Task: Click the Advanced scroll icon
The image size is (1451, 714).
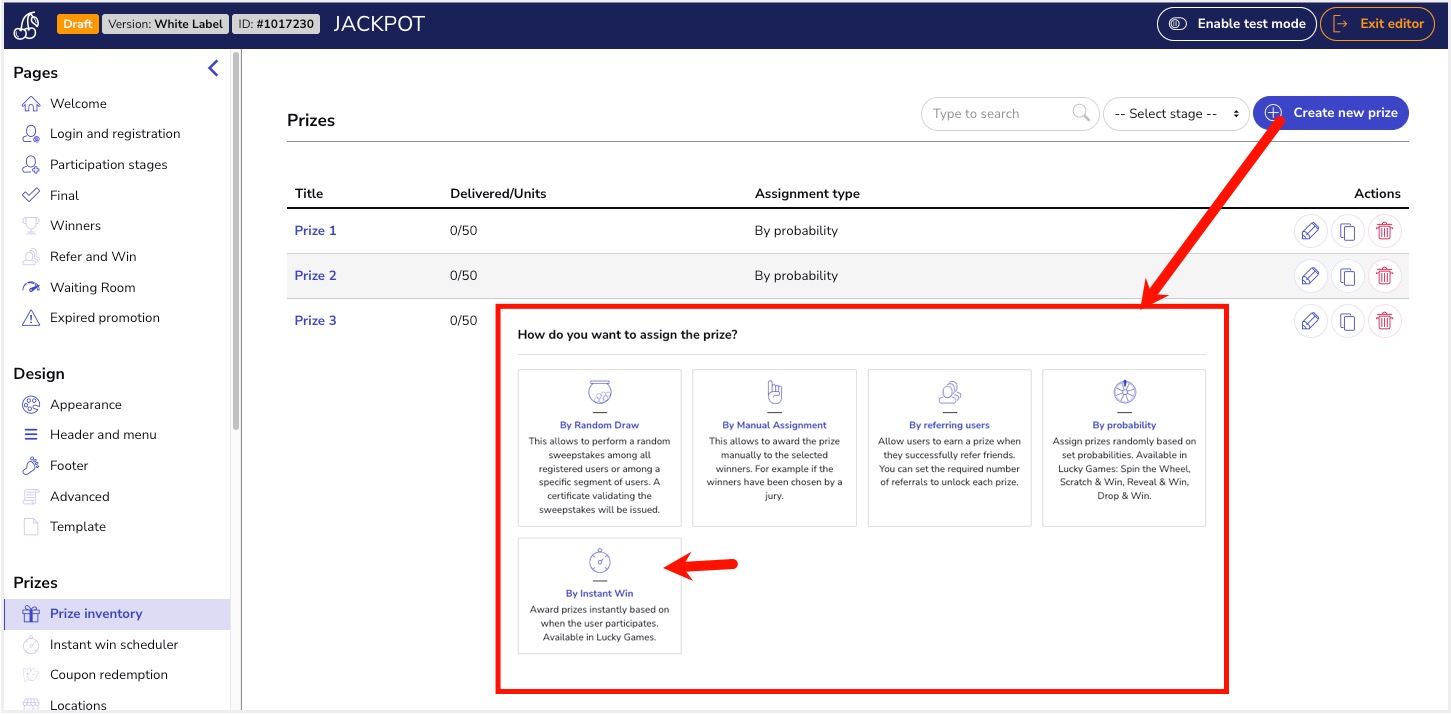Action: 30,497
